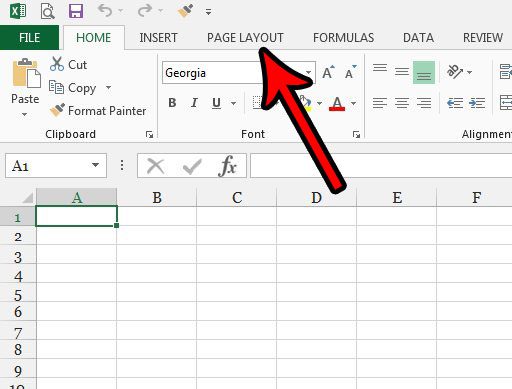The width and height of the screenshot is (512, 389).
Task: Open the FILE tab
Action: 29,37
